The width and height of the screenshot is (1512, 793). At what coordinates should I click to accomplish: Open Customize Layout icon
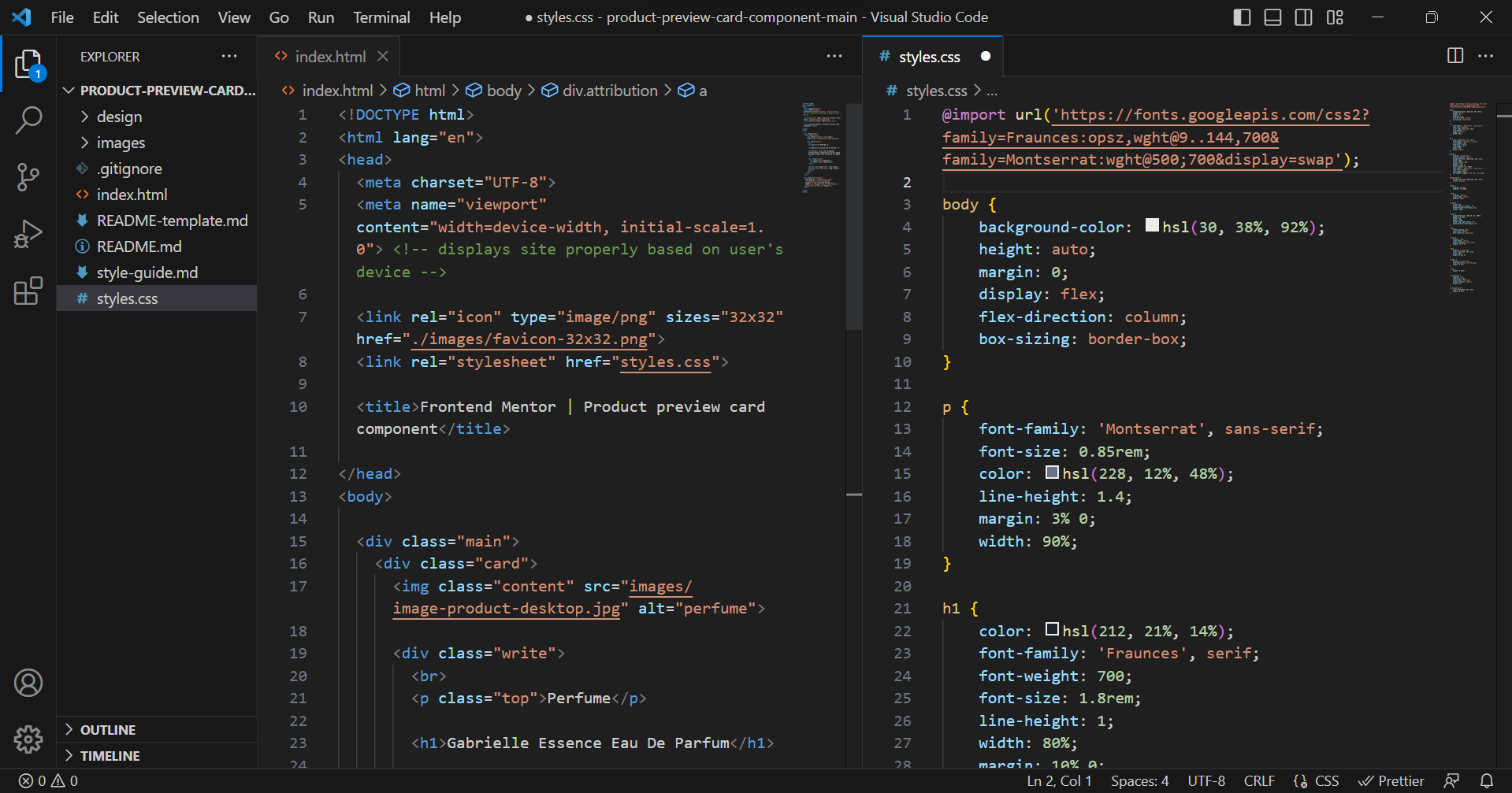[1335, 17]
